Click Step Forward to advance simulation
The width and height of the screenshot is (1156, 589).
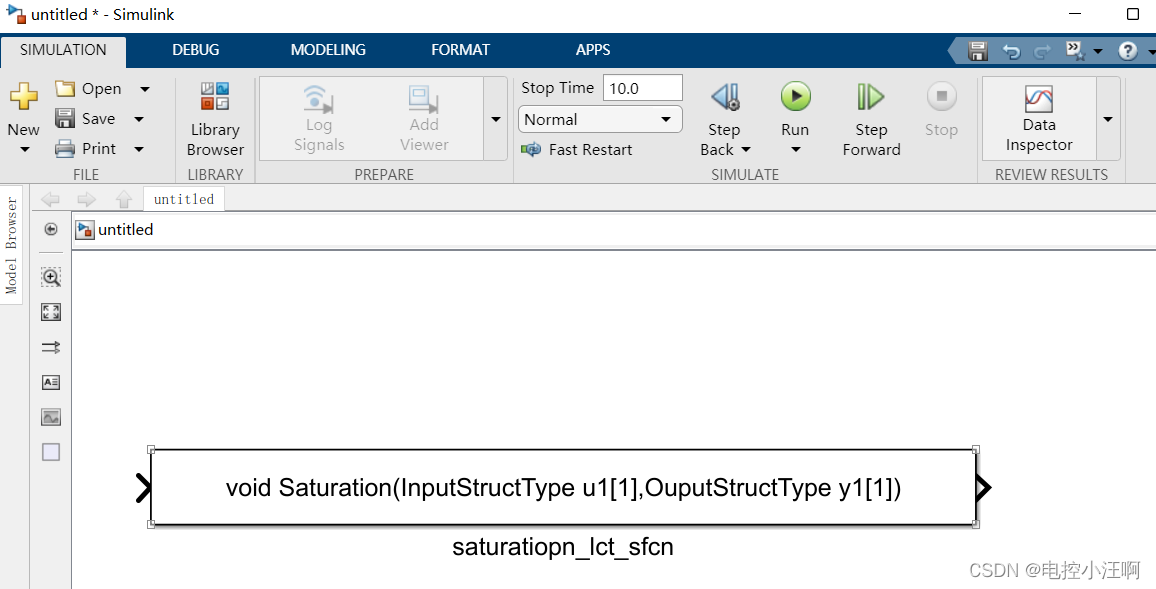point(870,117)
